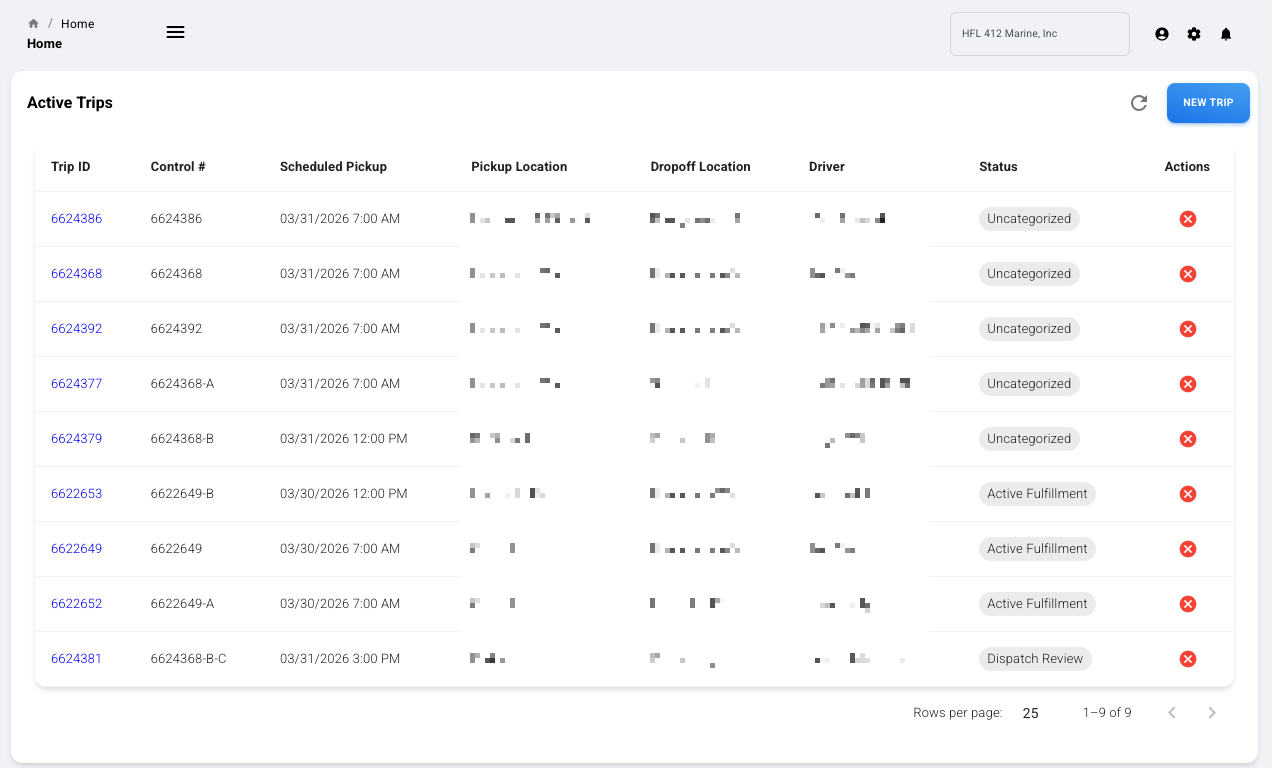The image size is (1272, 768).
Task: Cancel trip 6622649 using its red X icon
Action: 1187,548
